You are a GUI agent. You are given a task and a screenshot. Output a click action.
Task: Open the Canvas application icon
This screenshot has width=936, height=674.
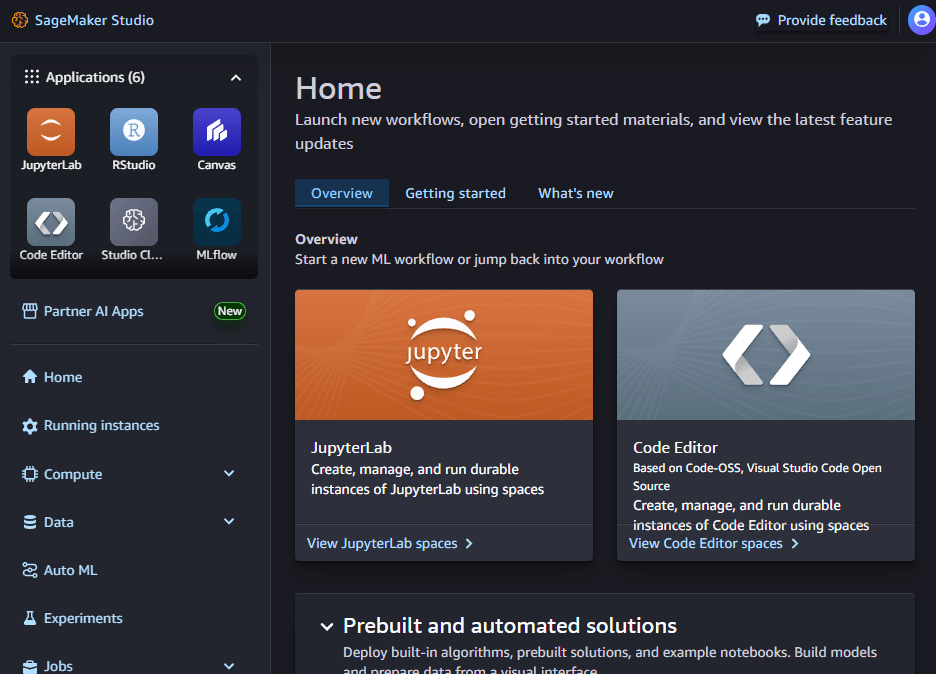217,132
